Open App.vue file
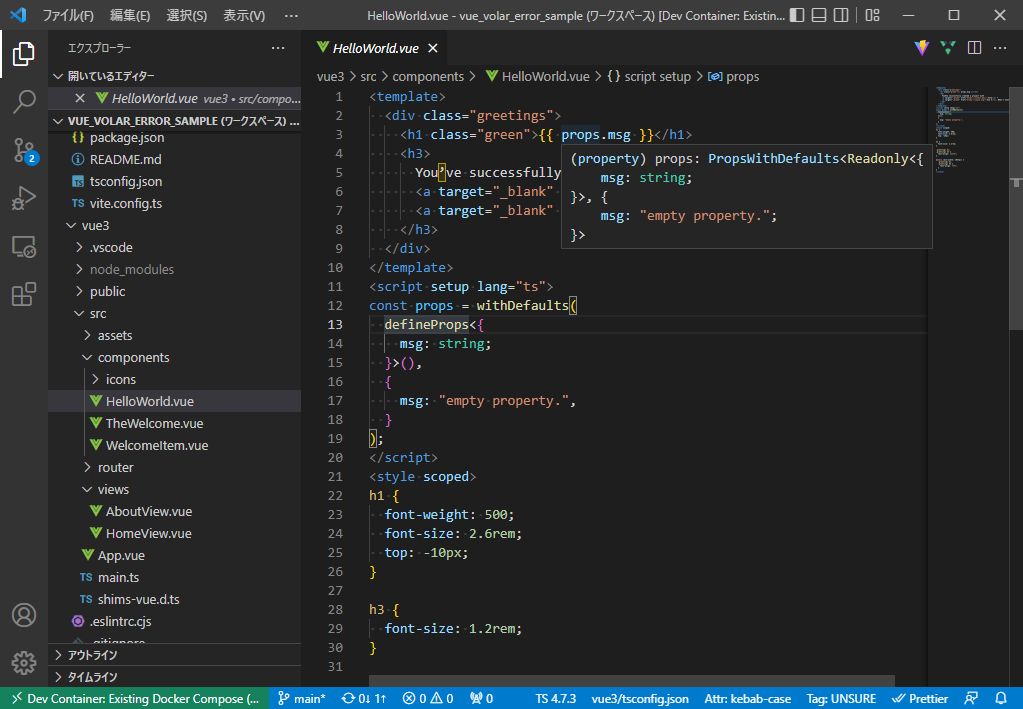This screenshot has width=1023, height=709. coord(175,556)
